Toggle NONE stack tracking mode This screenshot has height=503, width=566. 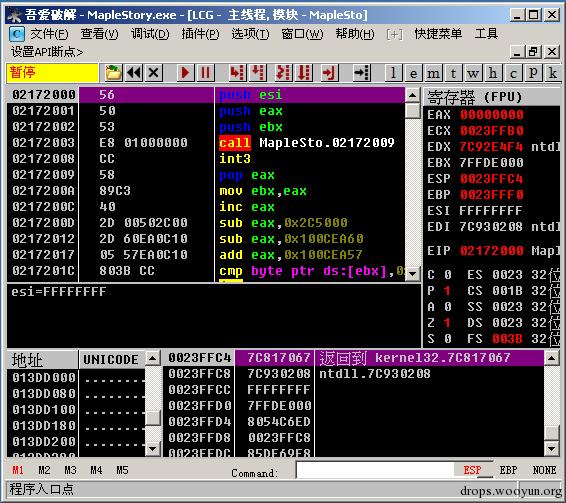pyautogui.click(x=544, y=470)
